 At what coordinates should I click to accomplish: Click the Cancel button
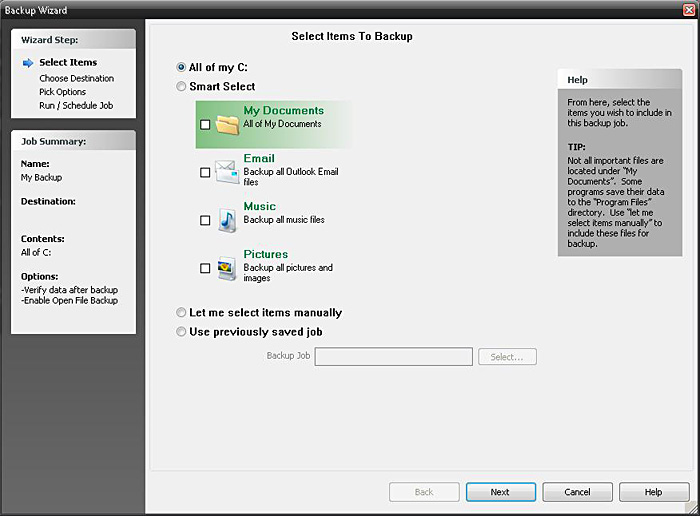(x=577, y=492)
